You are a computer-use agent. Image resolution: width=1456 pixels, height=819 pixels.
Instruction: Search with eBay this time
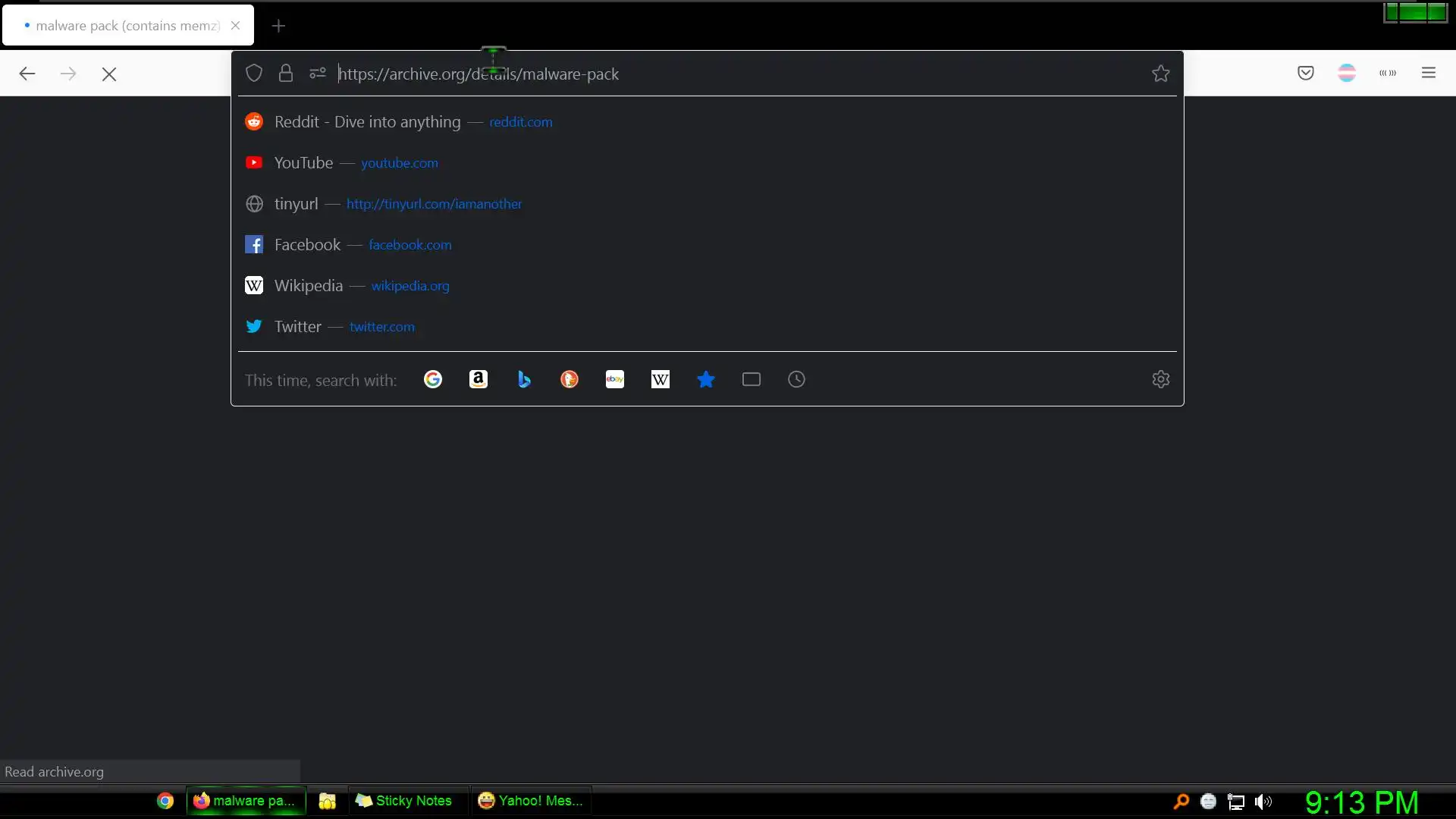tap(615, 380)
